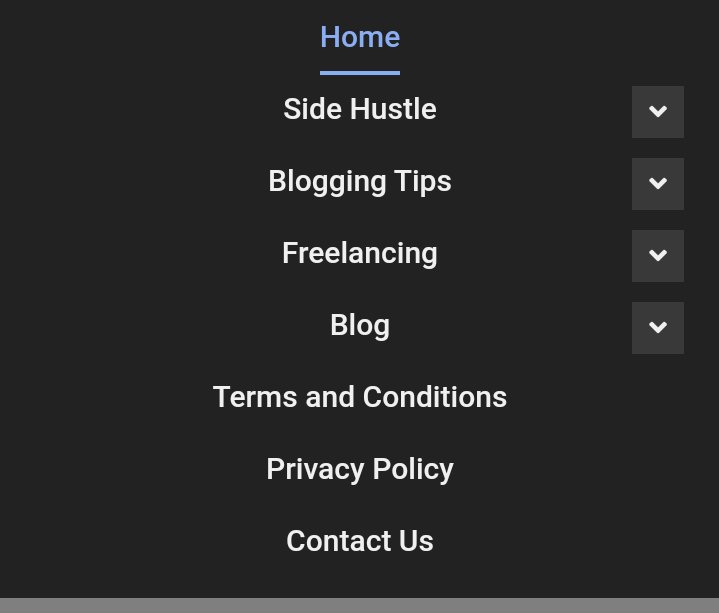Open the Side Hustle menu link
Screen dimensions: 719x613
tap(360, 109)
